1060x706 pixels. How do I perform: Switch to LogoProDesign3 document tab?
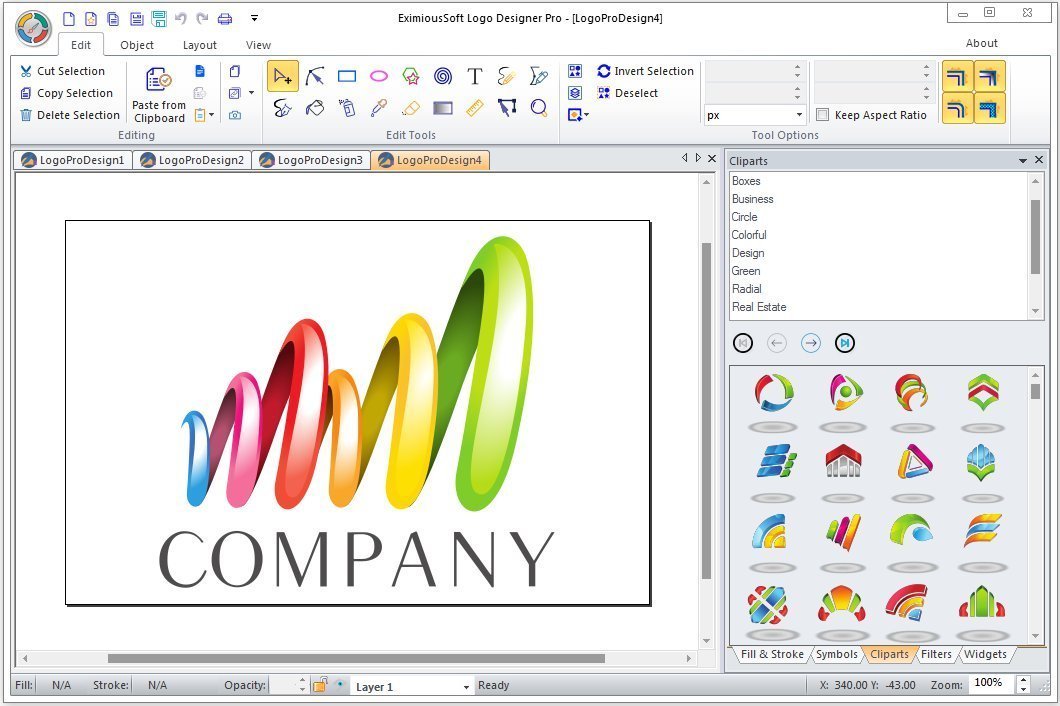[x=312, y=160]
